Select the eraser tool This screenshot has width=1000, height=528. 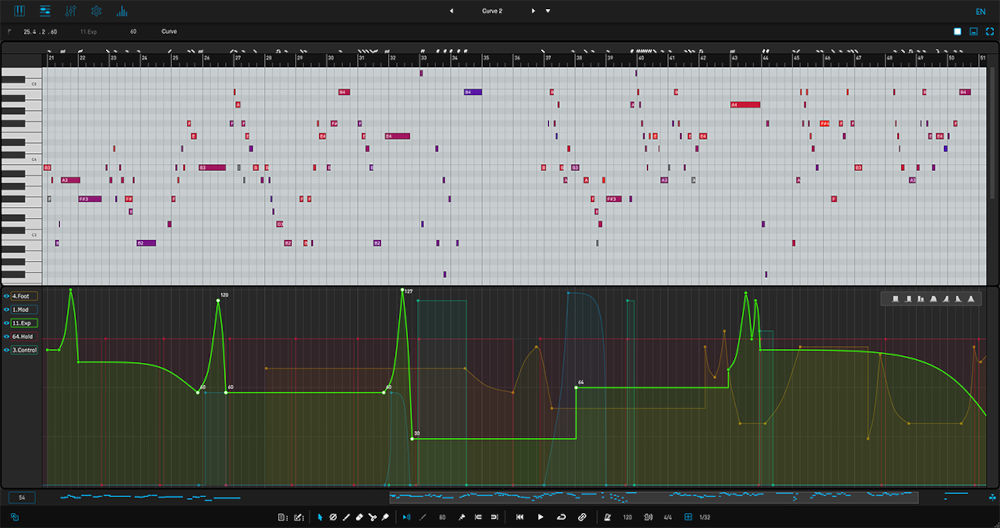(359, 517)
